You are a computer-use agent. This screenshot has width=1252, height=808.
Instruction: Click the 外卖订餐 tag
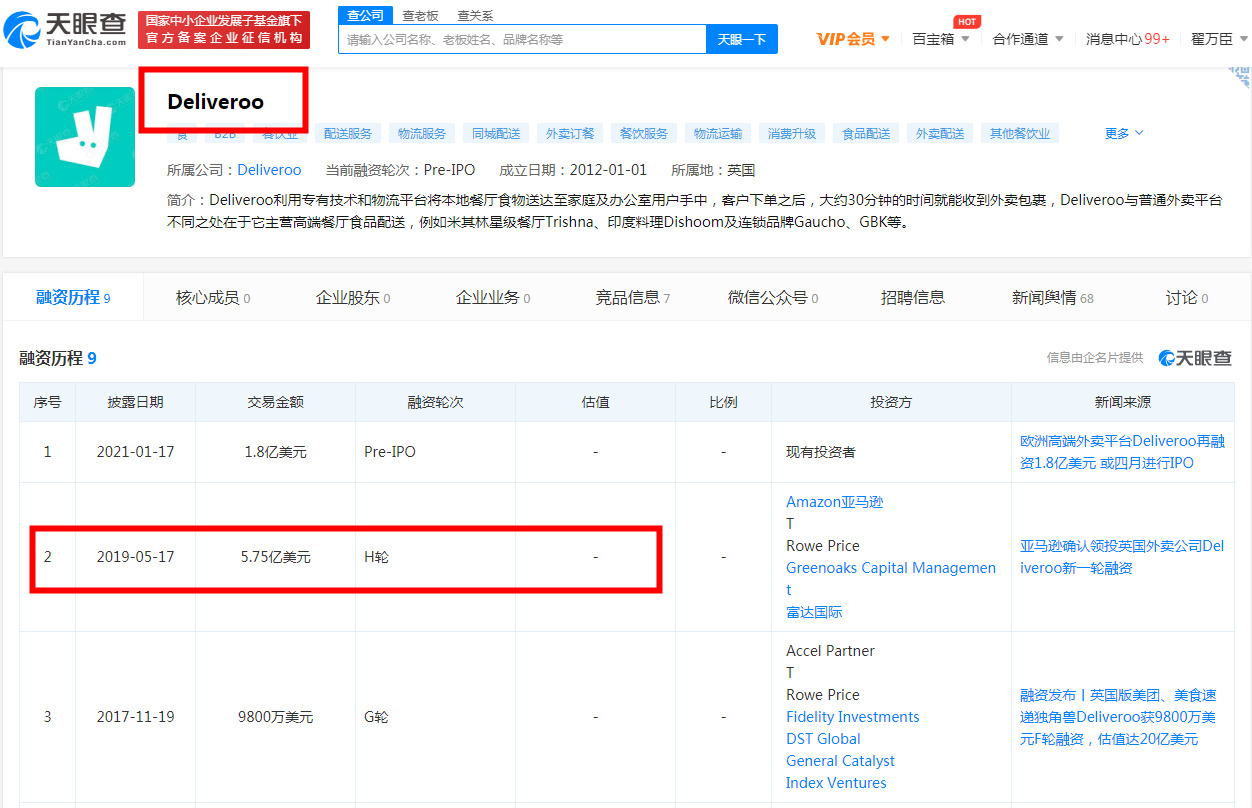[x=570, y=133]
